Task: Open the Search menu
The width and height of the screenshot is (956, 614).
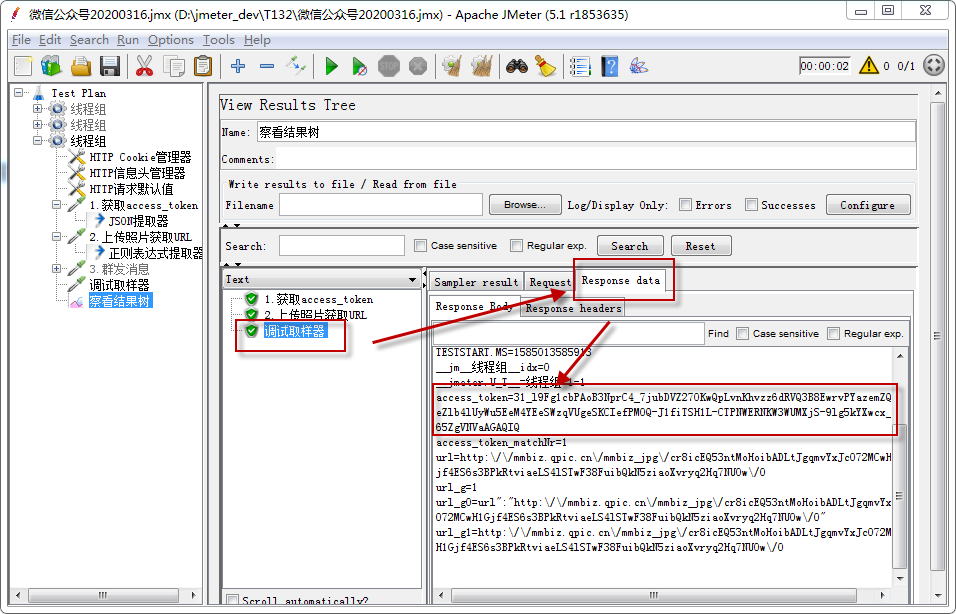Action: [x=89, y=40]
